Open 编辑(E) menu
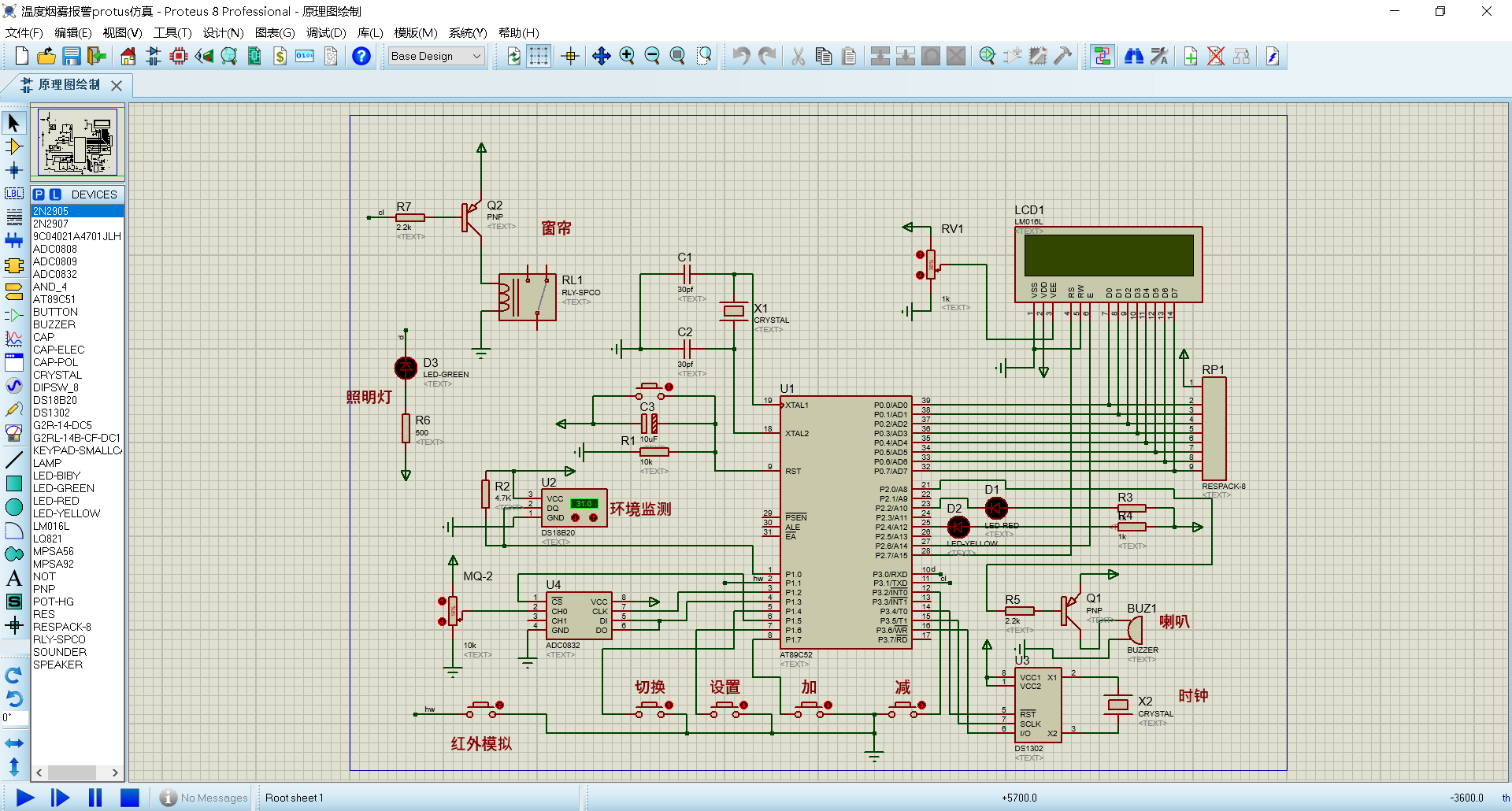The image size is (1512, 811). (x=73, y=32)
